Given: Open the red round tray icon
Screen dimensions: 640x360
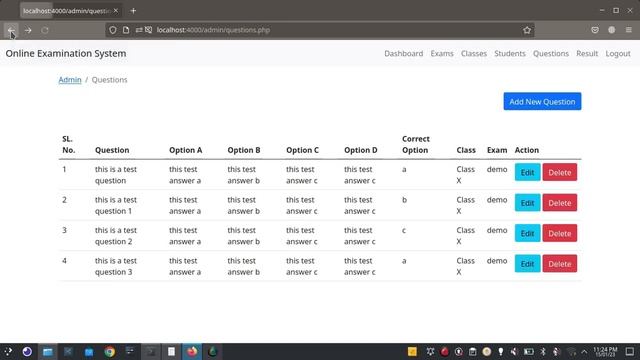Looking at the screenshot, I should click(444, 351).
